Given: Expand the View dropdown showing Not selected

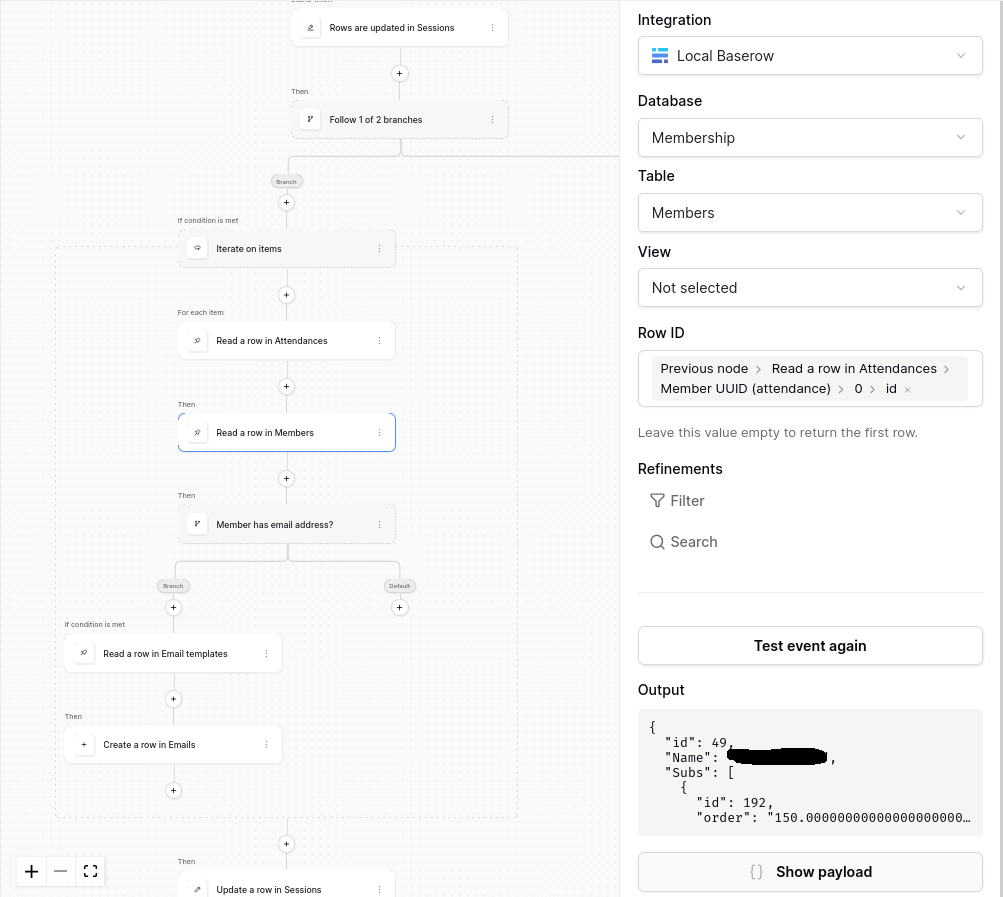Looking at the screenshot, I should [x=810, y=288].
